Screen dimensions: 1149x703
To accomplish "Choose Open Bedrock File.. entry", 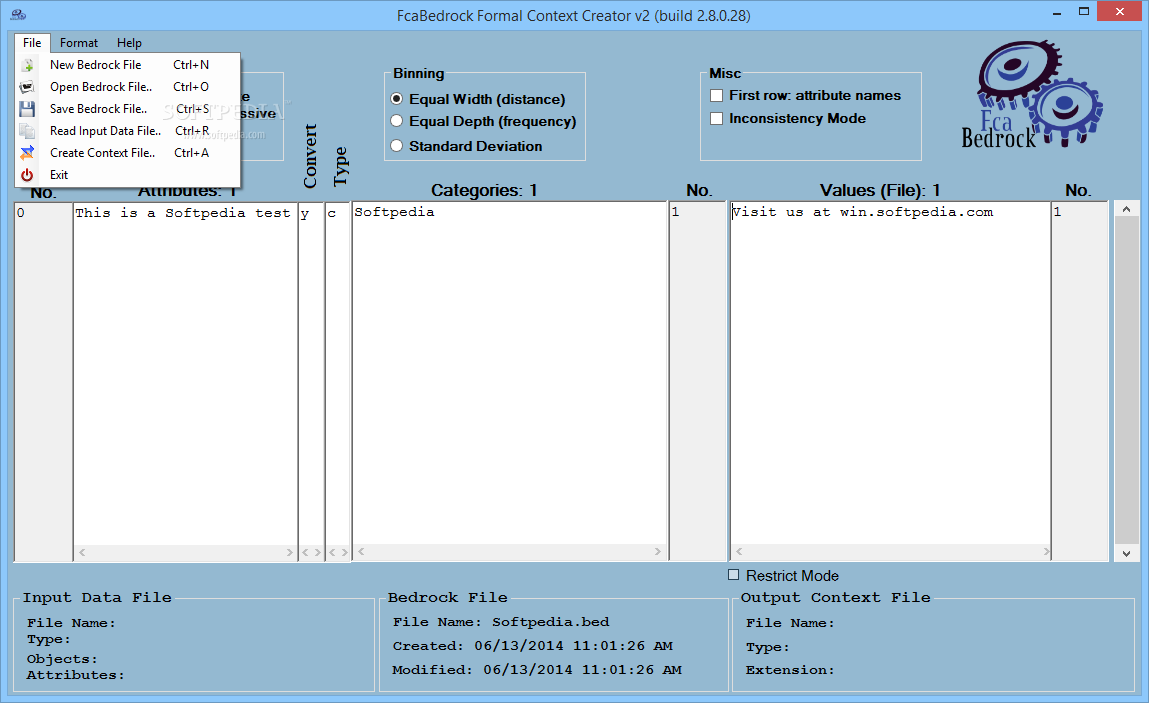I will coord(128,87).
